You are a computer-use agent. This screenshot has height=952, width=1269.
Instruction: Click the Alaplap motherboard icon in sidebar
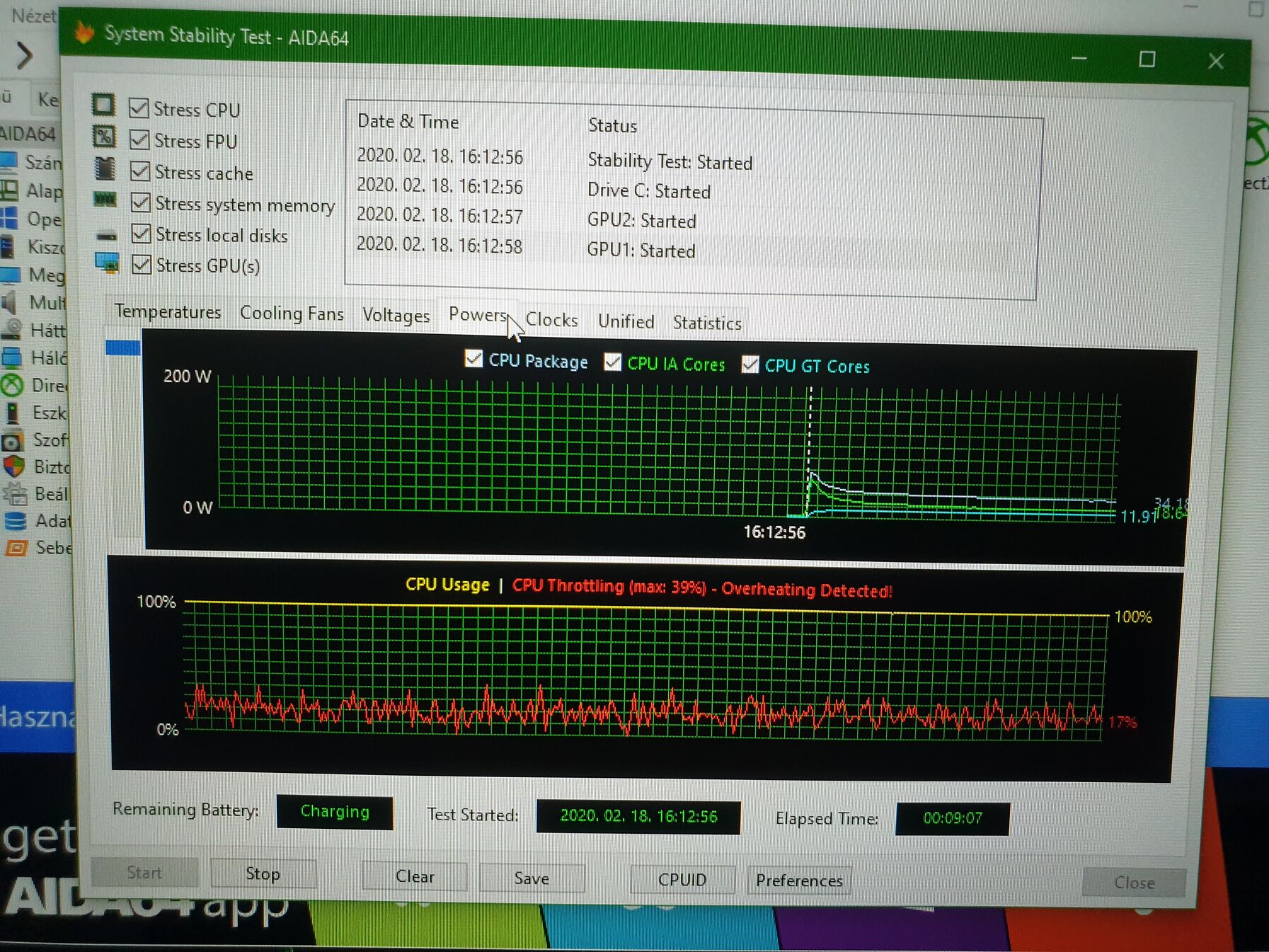[9, 190]
